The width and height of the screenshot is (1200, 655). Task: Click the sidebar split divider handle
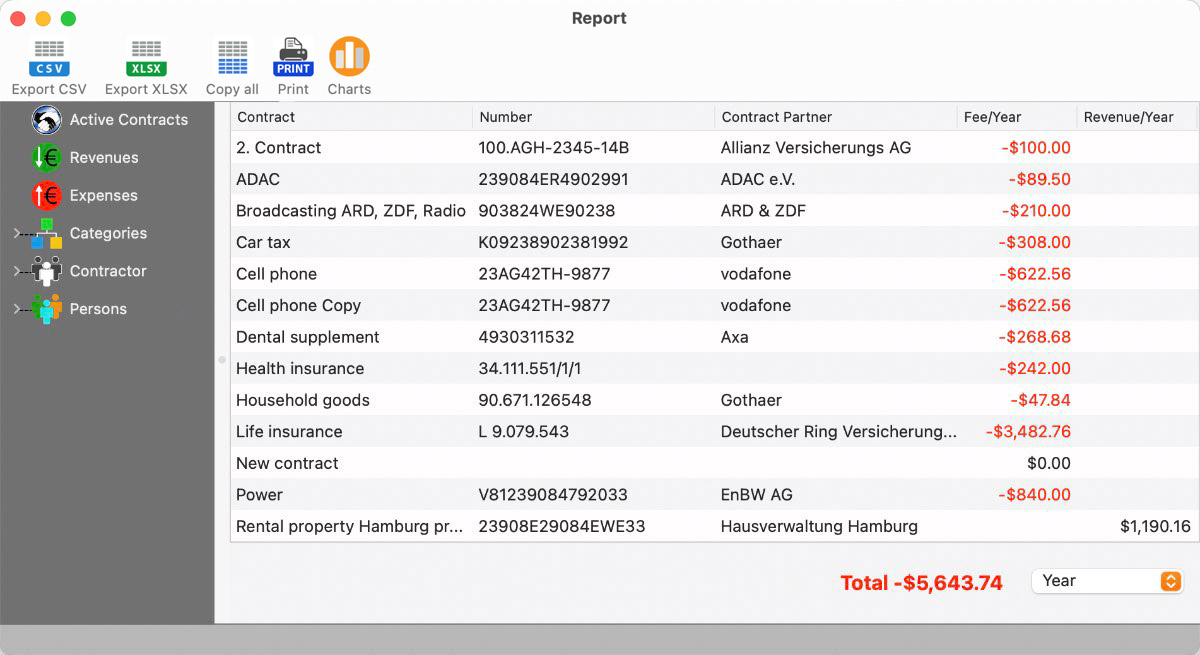[222, 360]
